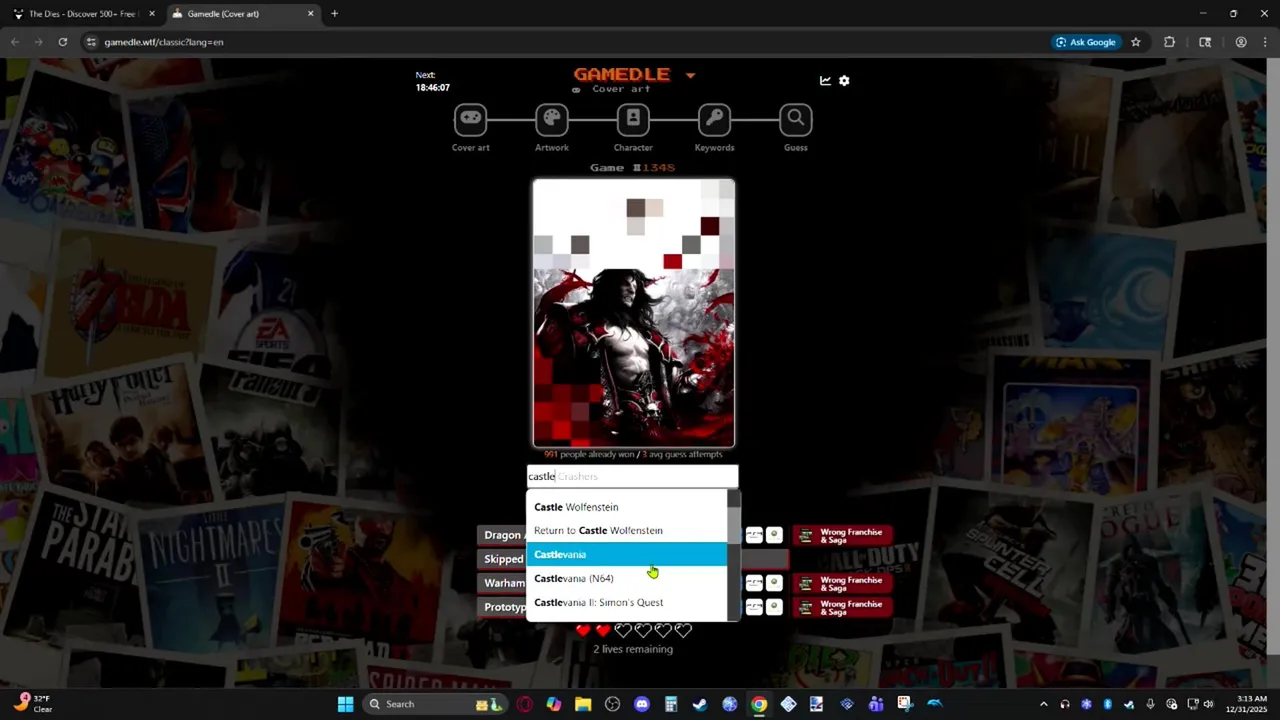
Task: Click the address bar URL gamedle.wtf
Action: 164,42
